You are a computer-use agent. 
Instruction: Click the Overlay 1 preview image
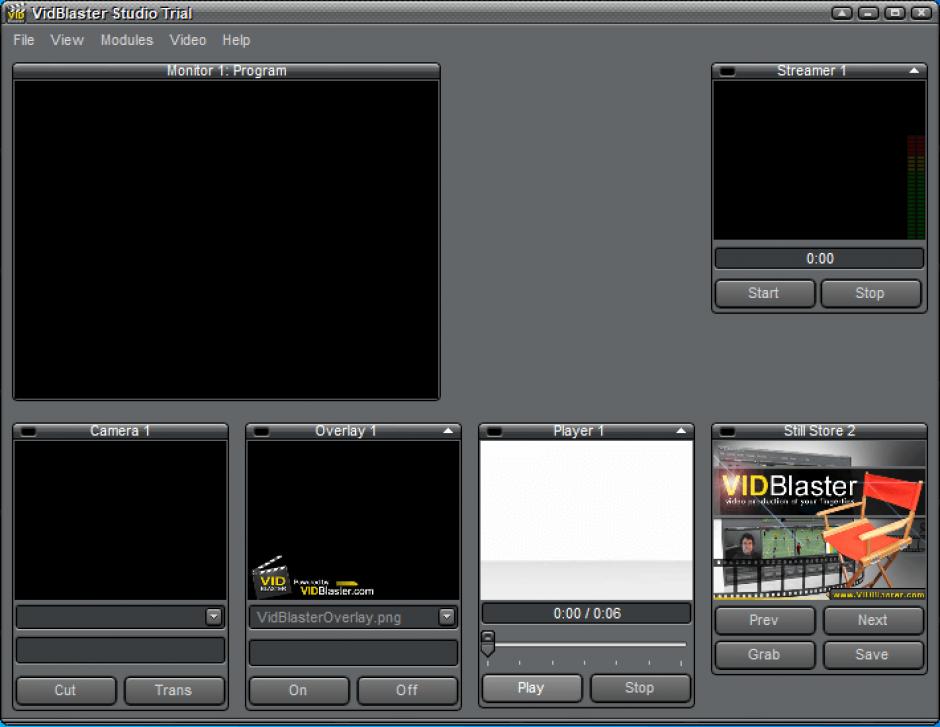pos(354,520)
